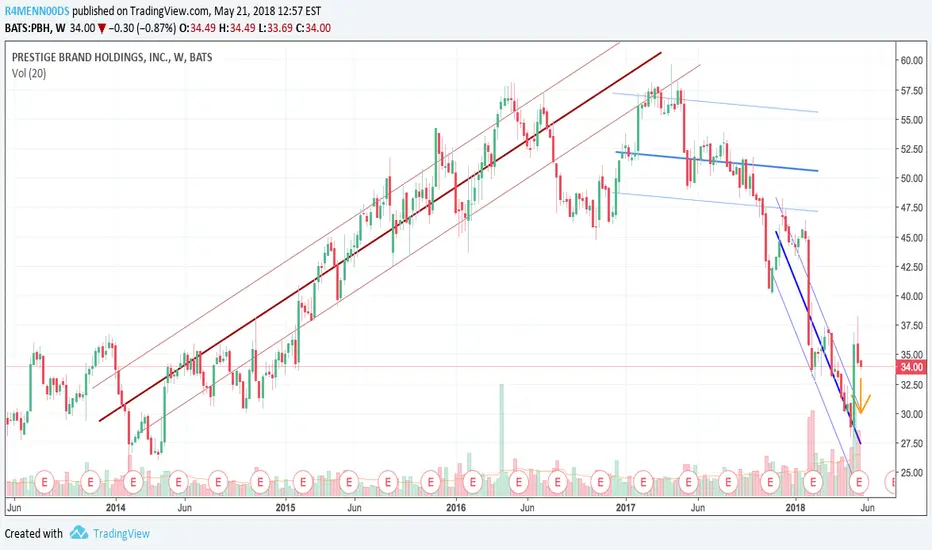
Task: Click the 27.50 price axis label
Action: tap(911, 444)
